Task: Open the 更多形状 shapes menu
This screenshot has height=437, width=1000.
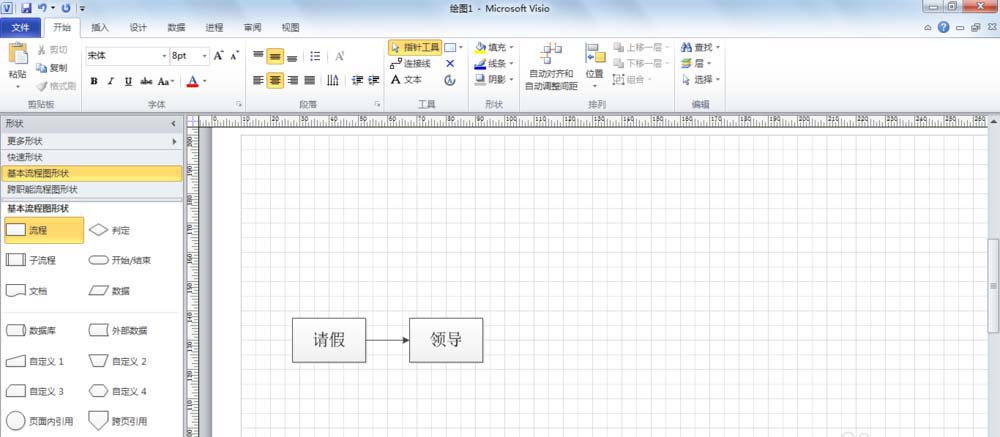Action: [92, 141]
